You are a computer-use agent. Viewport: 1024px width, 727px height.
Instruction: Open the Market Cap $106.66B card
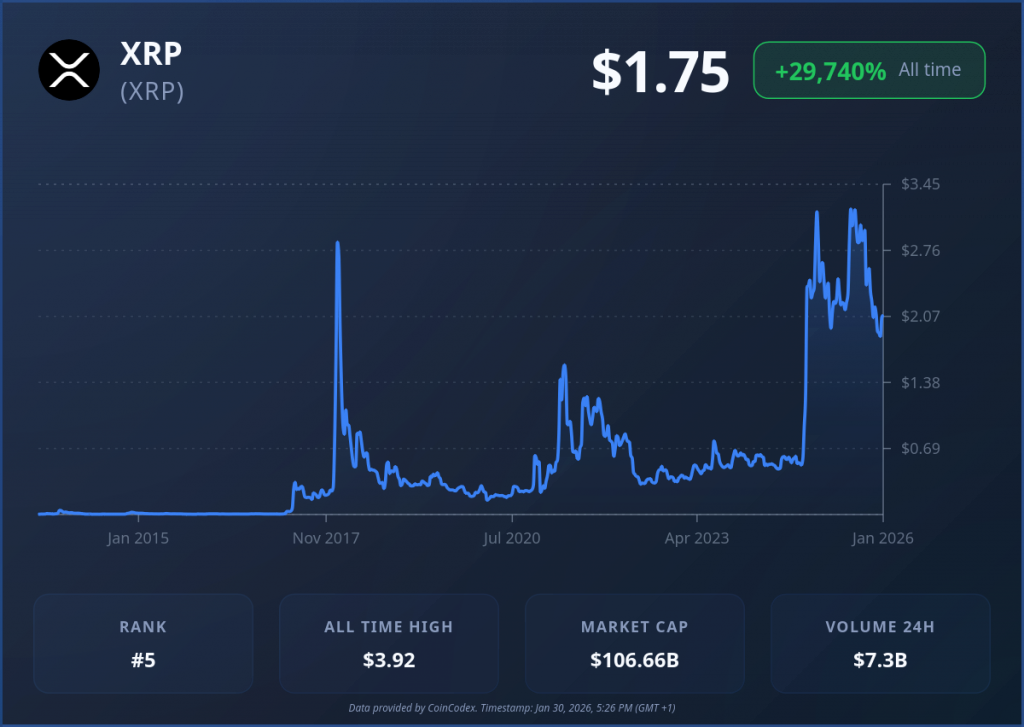[x=634, y=643]
